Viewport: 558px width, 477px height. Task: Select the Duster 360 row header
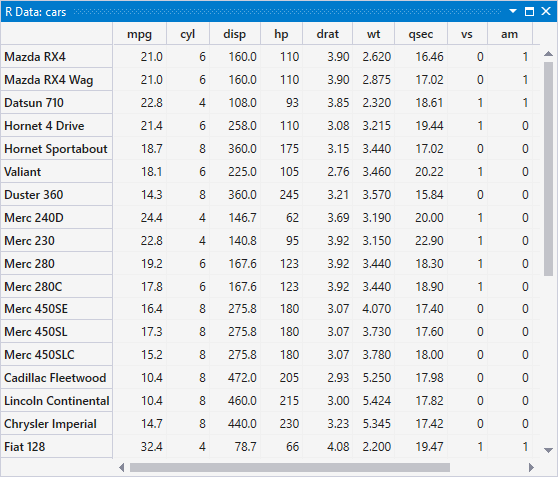tap(57, 195)
